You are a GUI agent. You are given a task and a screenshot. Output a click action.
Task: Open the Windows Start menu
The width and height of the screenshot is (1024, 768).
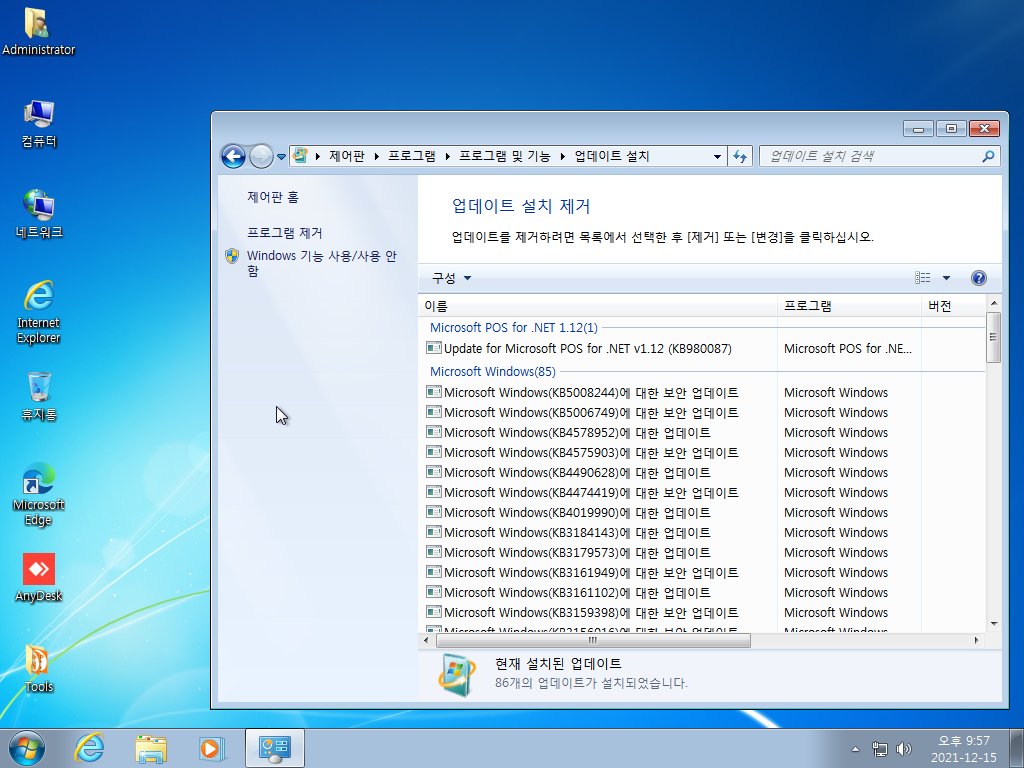[x=27, y=748]
